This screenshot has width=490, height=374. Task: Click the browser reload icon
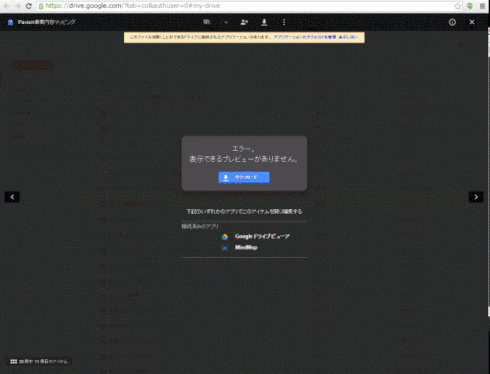pyautogui.click(x=29, y=6)
